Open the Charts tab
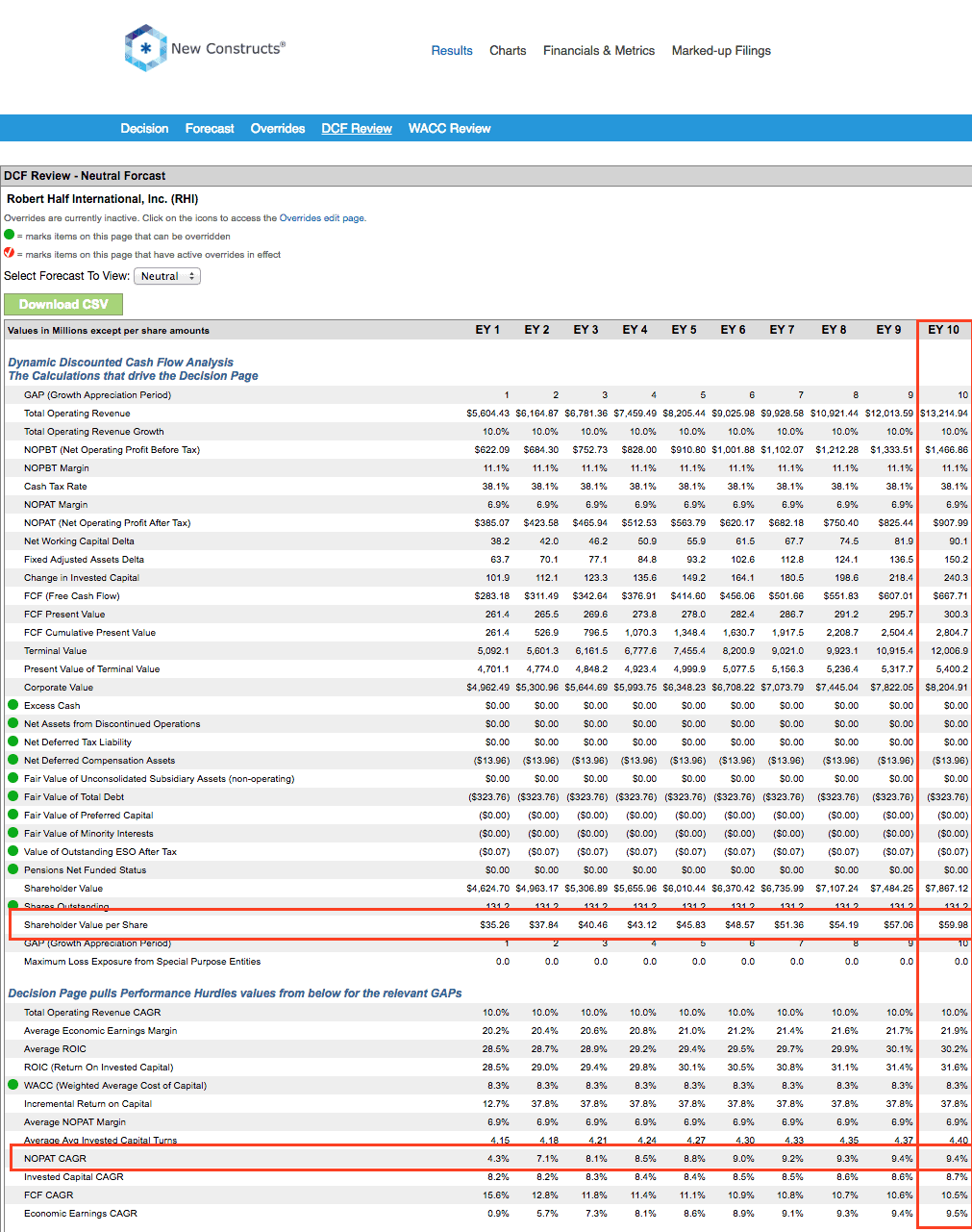 (x=508, y=51)
